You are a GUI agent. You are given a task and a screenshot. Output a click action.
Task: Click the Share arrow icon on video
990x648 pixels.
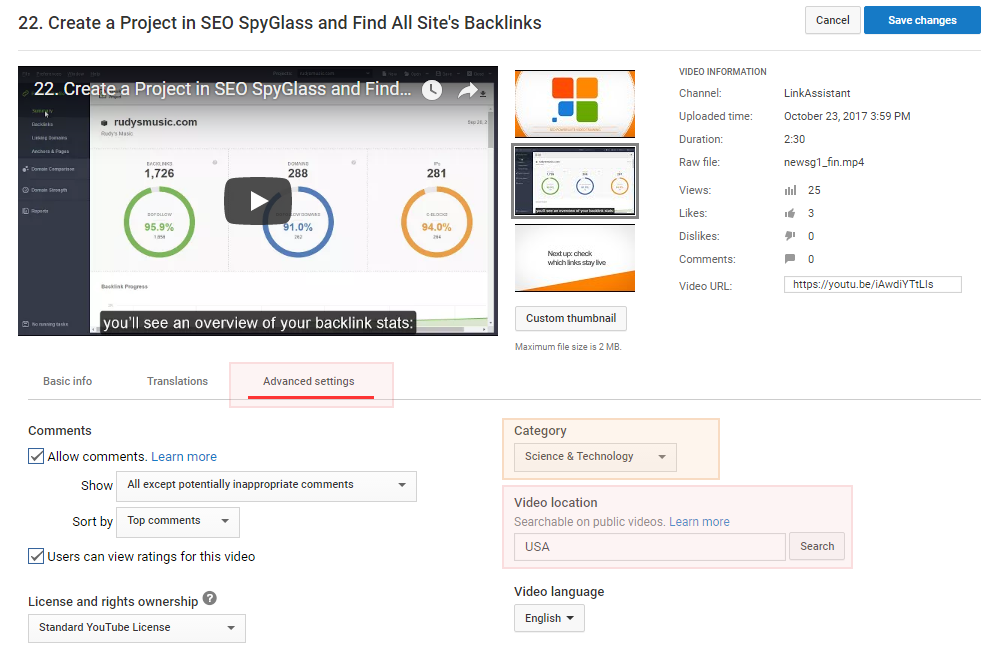[x=468, y=90]
